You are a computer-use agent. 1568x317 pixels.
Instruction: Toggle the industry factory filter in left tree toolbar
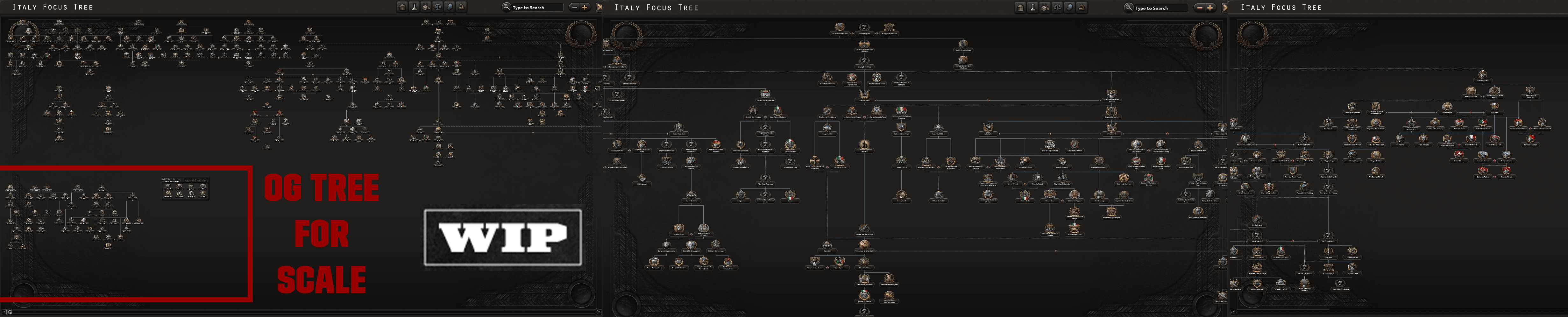[425, 7]
